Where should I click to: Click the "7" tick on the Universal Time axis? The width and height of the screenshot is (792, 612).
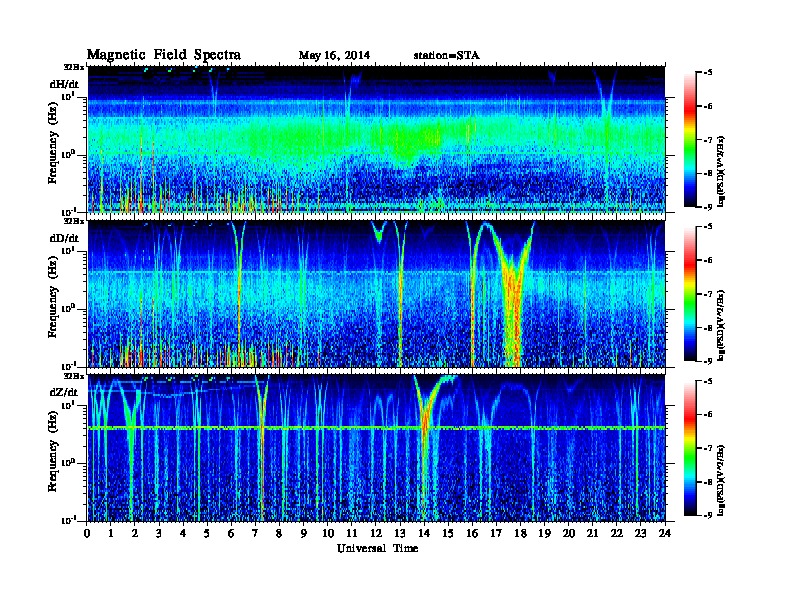point(256,533)
